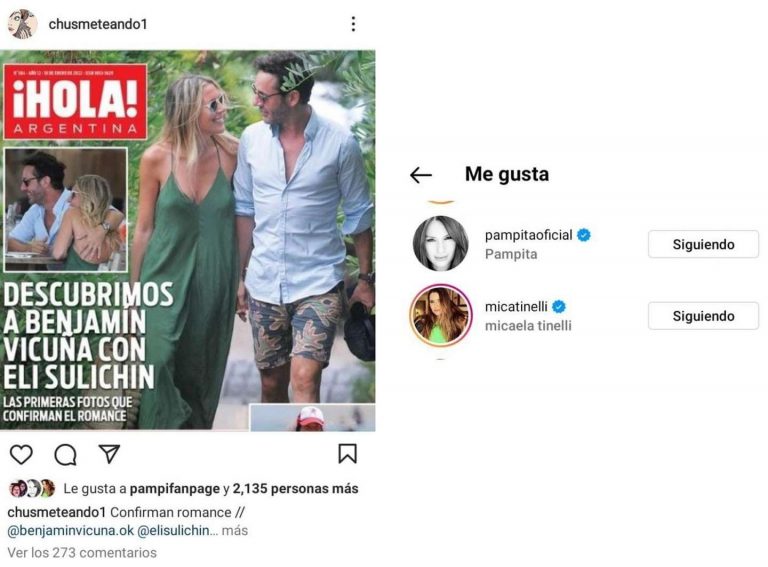
Task: Open micatinelli story avatar
Action: (441, 315)
